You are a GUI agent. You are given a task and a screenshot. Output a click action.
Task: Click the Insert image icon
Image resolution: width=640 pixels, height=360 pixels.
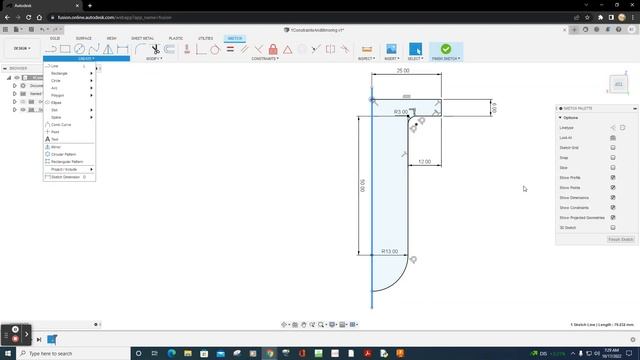click(x=391, y=49)
